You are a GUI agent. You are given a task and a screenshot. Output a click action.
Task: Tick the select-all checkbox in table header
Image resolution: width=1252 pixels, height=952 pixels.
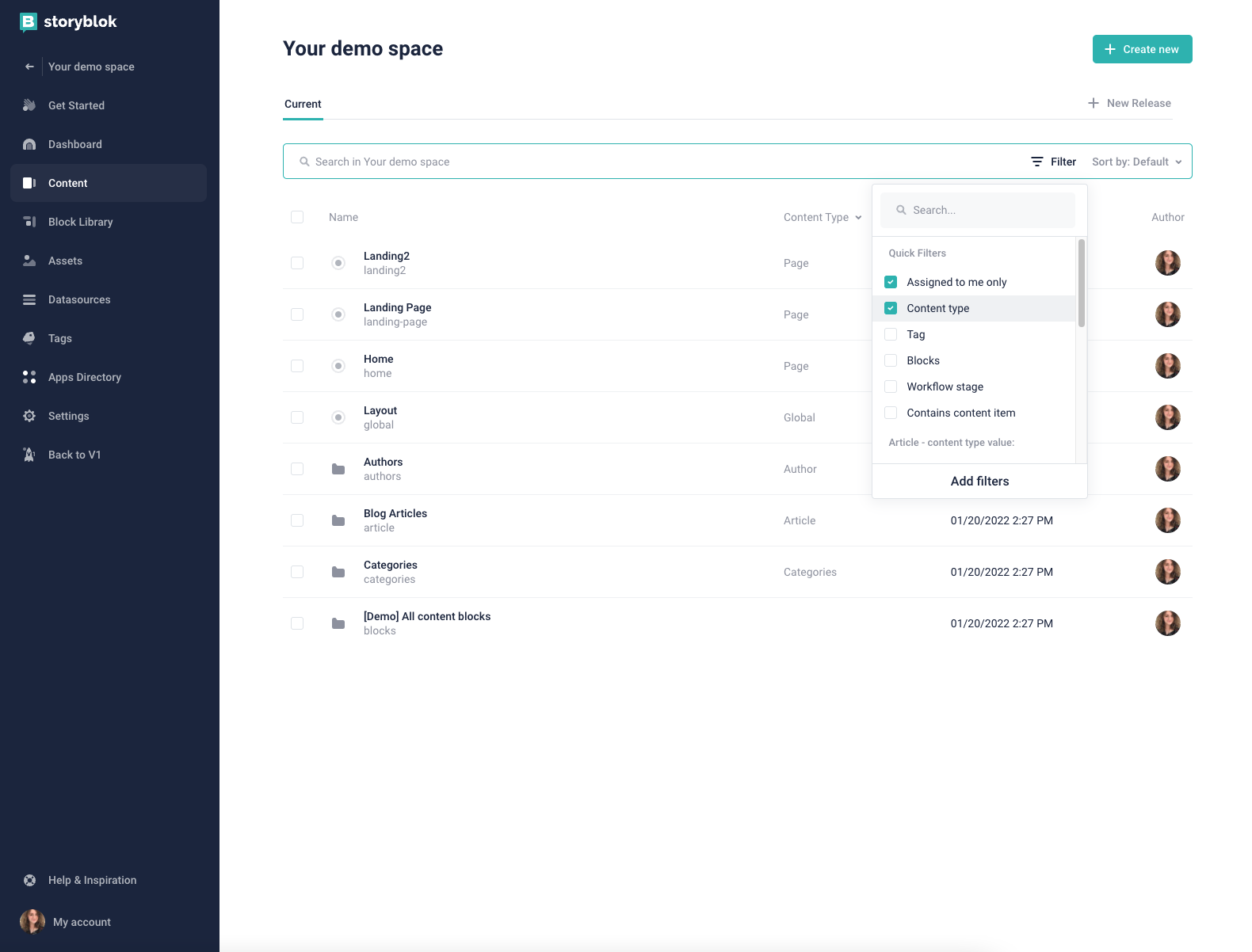click(297, 217)
